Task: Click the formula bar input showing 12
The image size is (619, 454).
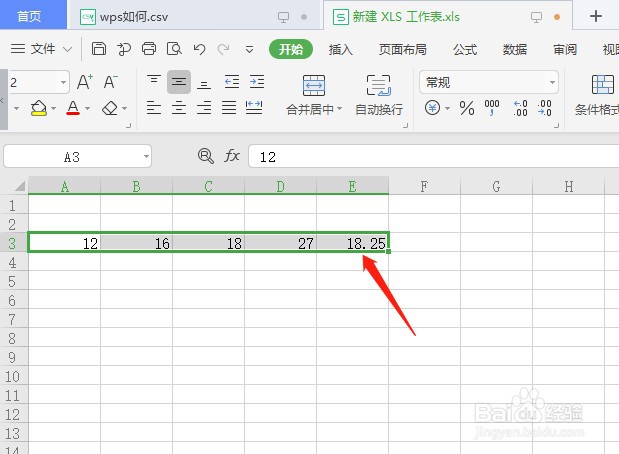Action: (433, 156)
